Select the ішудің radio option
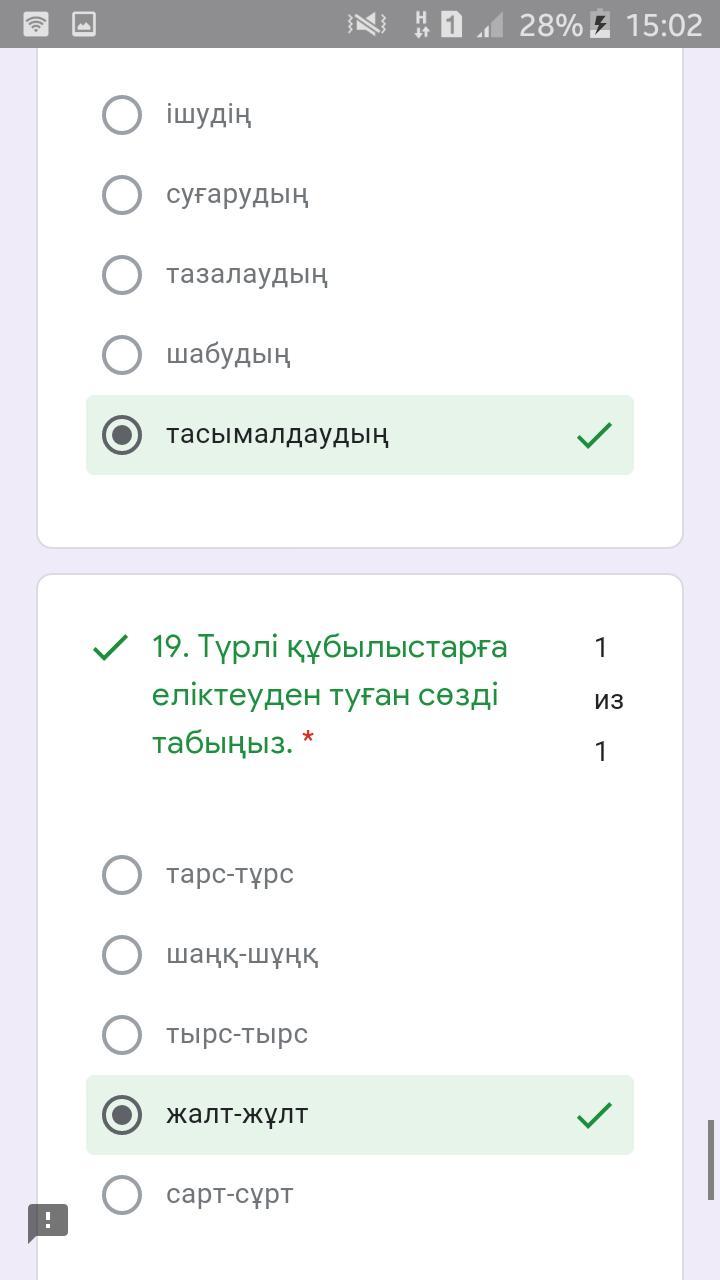This screenshot has height=1280, width=720. (122, 115)
